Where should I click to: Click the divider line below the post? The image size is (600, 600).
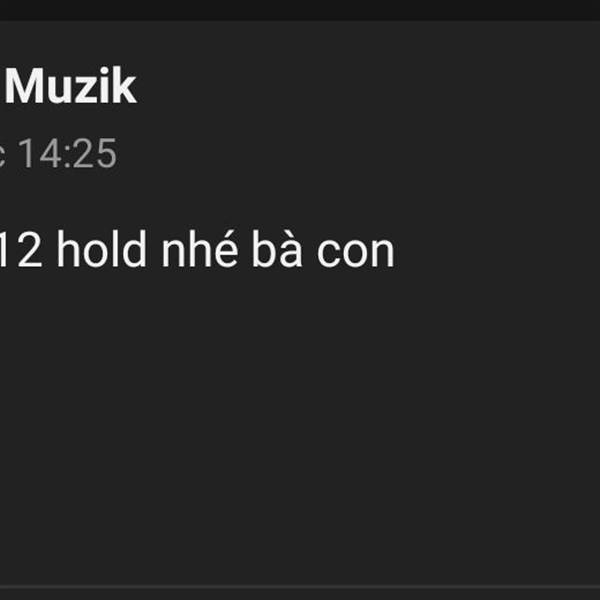pos(300,587)
